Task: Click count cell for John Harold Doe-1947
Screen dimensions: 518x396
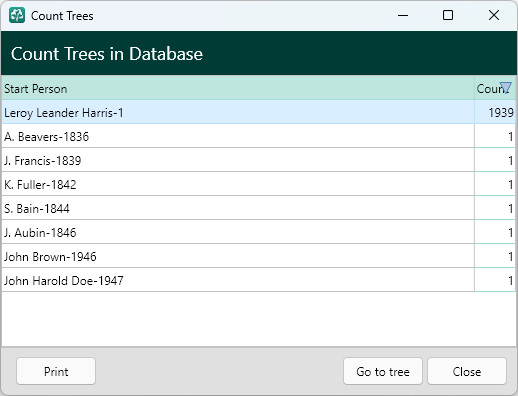Action: click(495, 280)
